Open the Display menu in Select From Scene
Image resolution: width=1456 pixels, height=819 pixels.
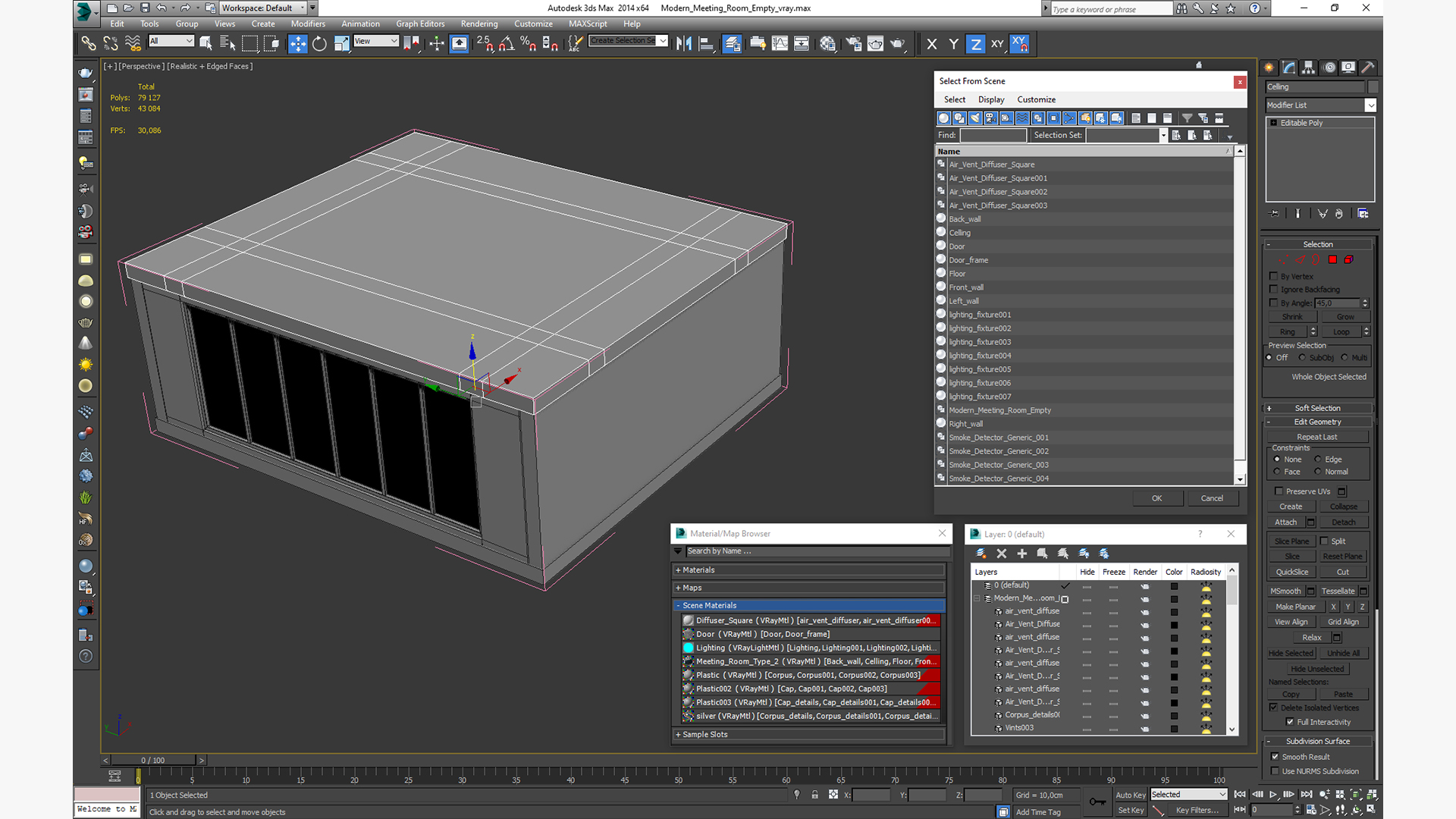point(990,99)
